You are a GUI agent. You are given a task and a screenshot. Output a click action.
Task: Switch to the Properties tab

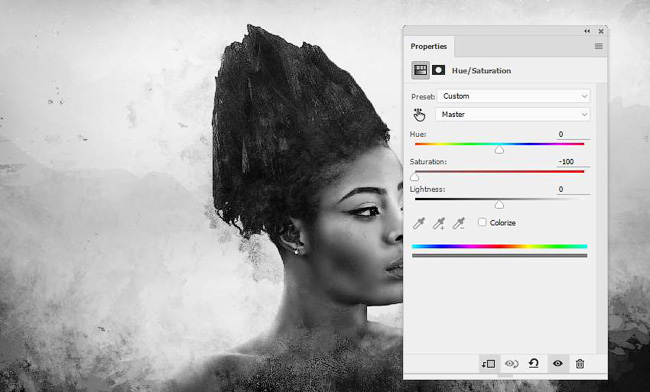click(429, 46)
